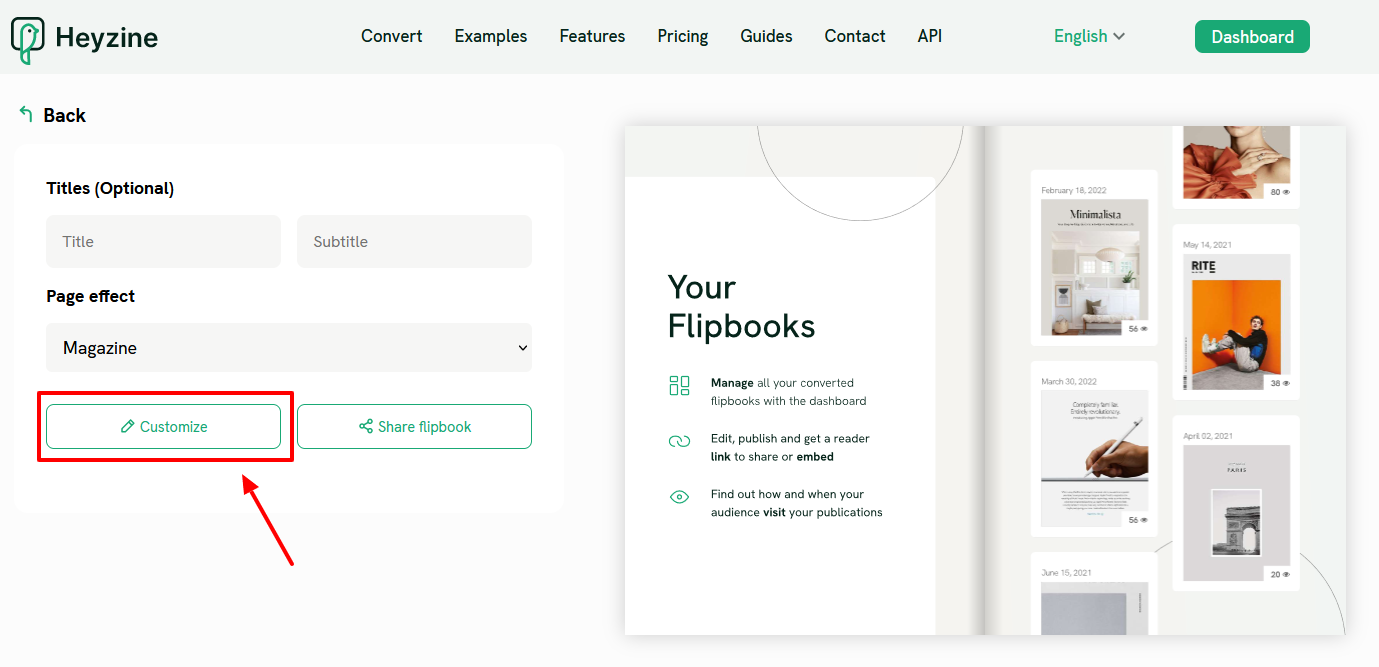Select the March 30, 2022 flipbook thumbnail
1379x667 pixels.
pyautogui.click(x=1094, y=458)
